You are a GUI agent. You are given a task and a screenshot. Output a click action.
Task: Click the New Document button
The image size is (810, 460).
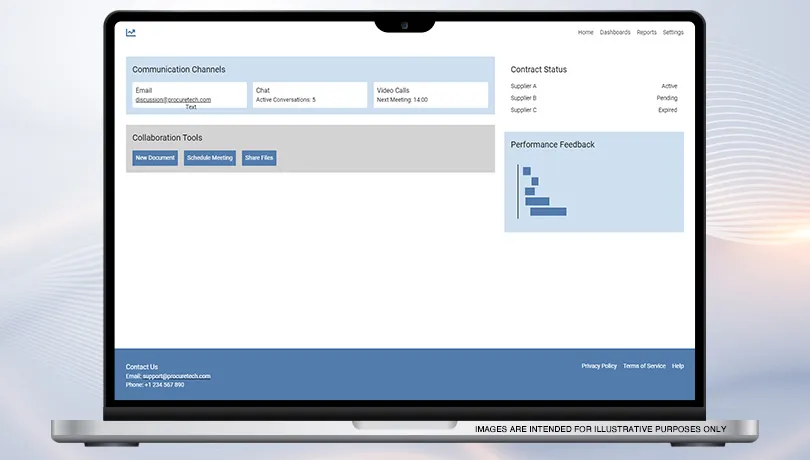(x=155, y=158)
